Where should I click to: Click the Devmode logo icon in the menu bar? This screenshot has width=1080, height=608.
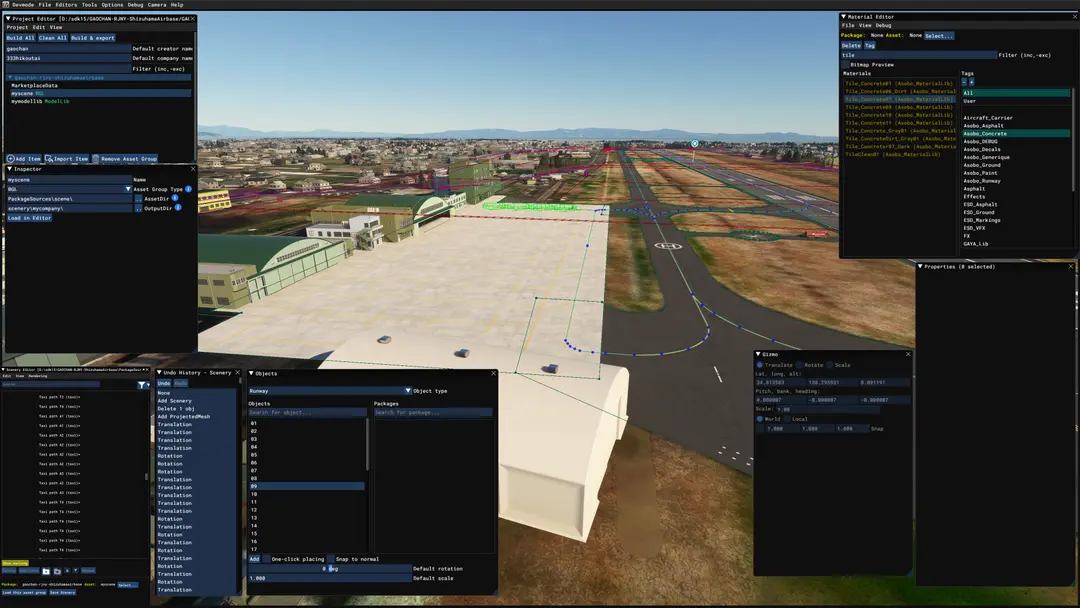pos(6,5)
